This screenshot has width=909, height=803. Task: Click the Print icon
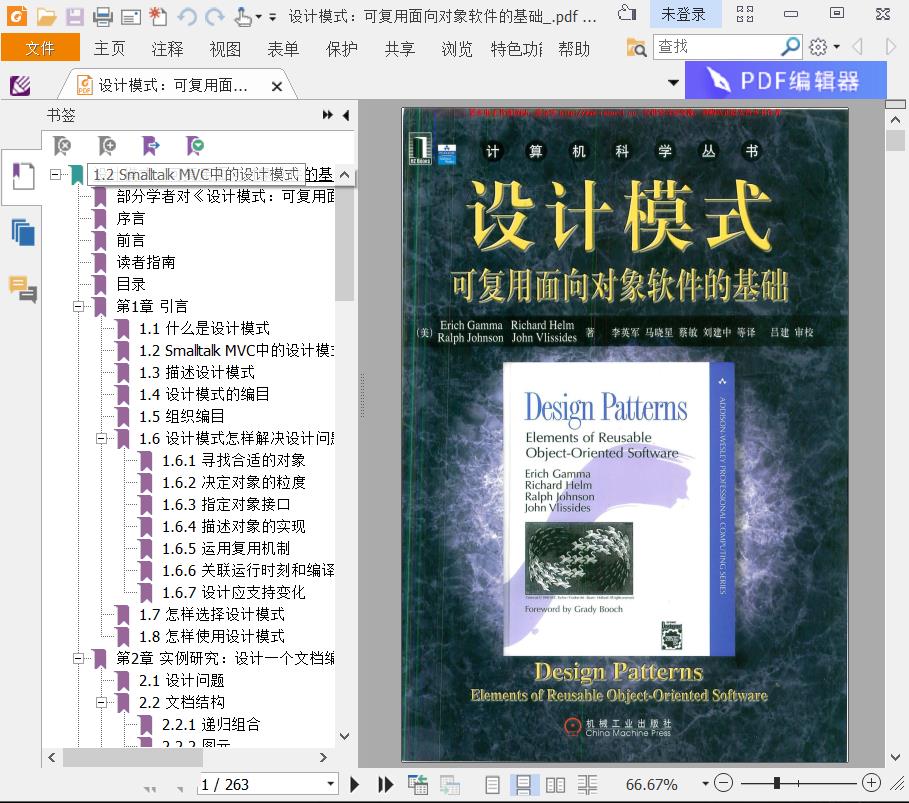[x=103, y=16]
